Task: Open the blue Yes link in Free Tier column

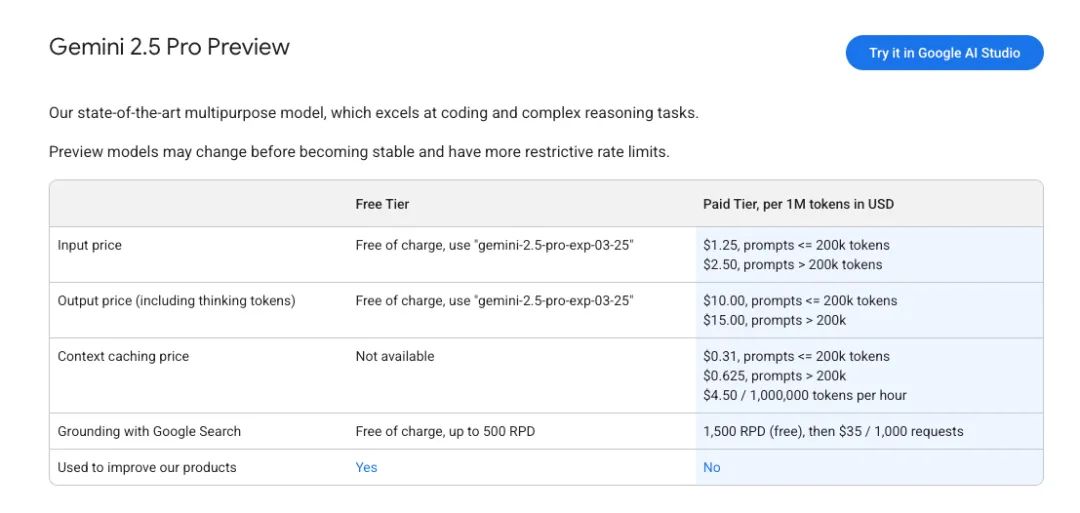Action: 366,467
